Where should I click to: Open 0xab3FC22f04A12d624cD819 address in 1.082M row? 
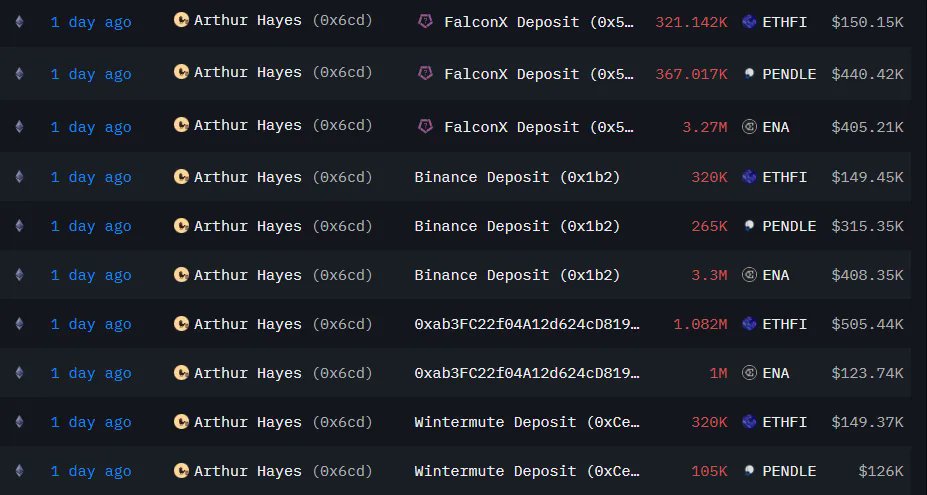tap(527, 324)
